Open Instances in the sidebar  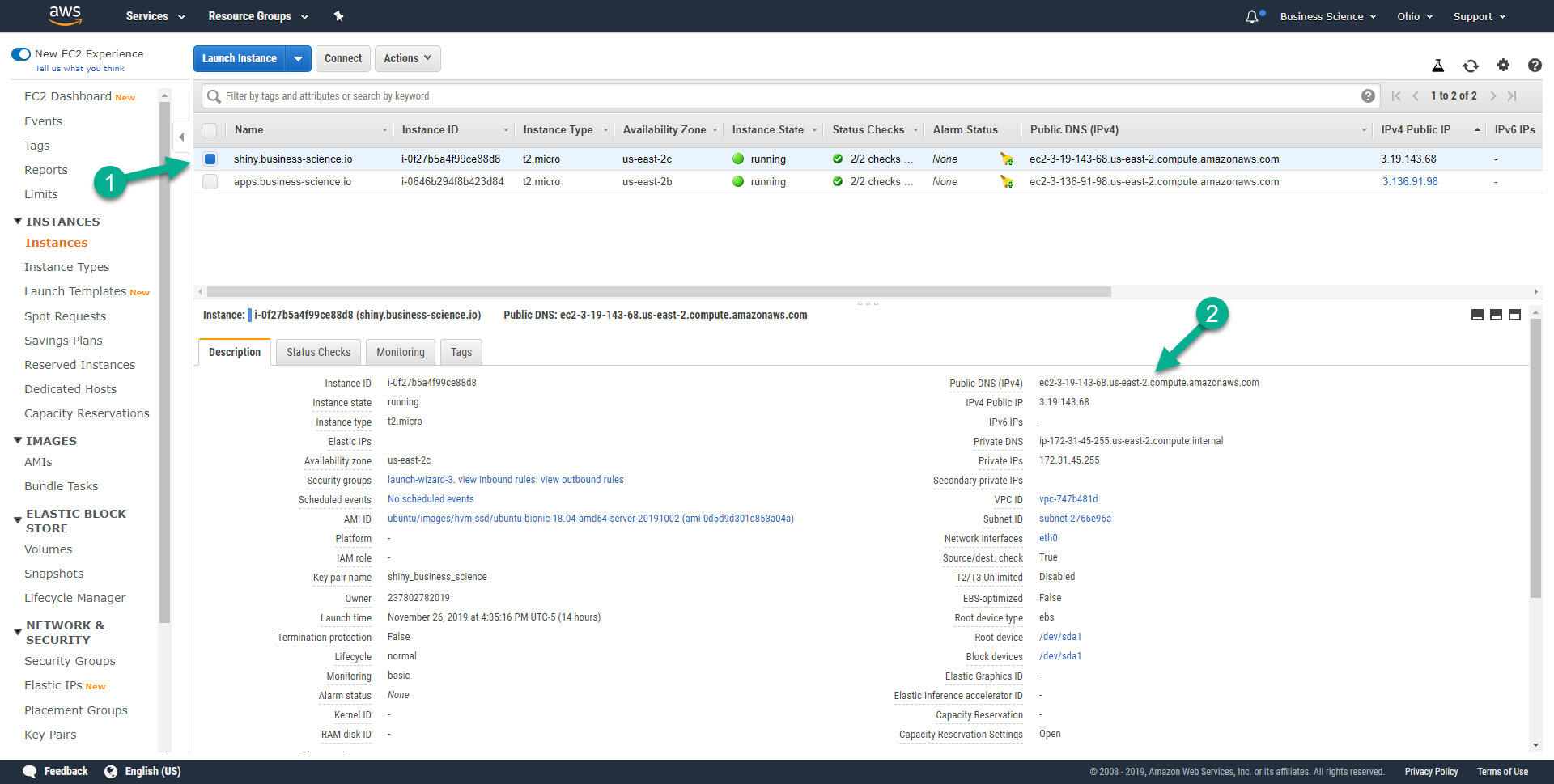coord(56,243)
